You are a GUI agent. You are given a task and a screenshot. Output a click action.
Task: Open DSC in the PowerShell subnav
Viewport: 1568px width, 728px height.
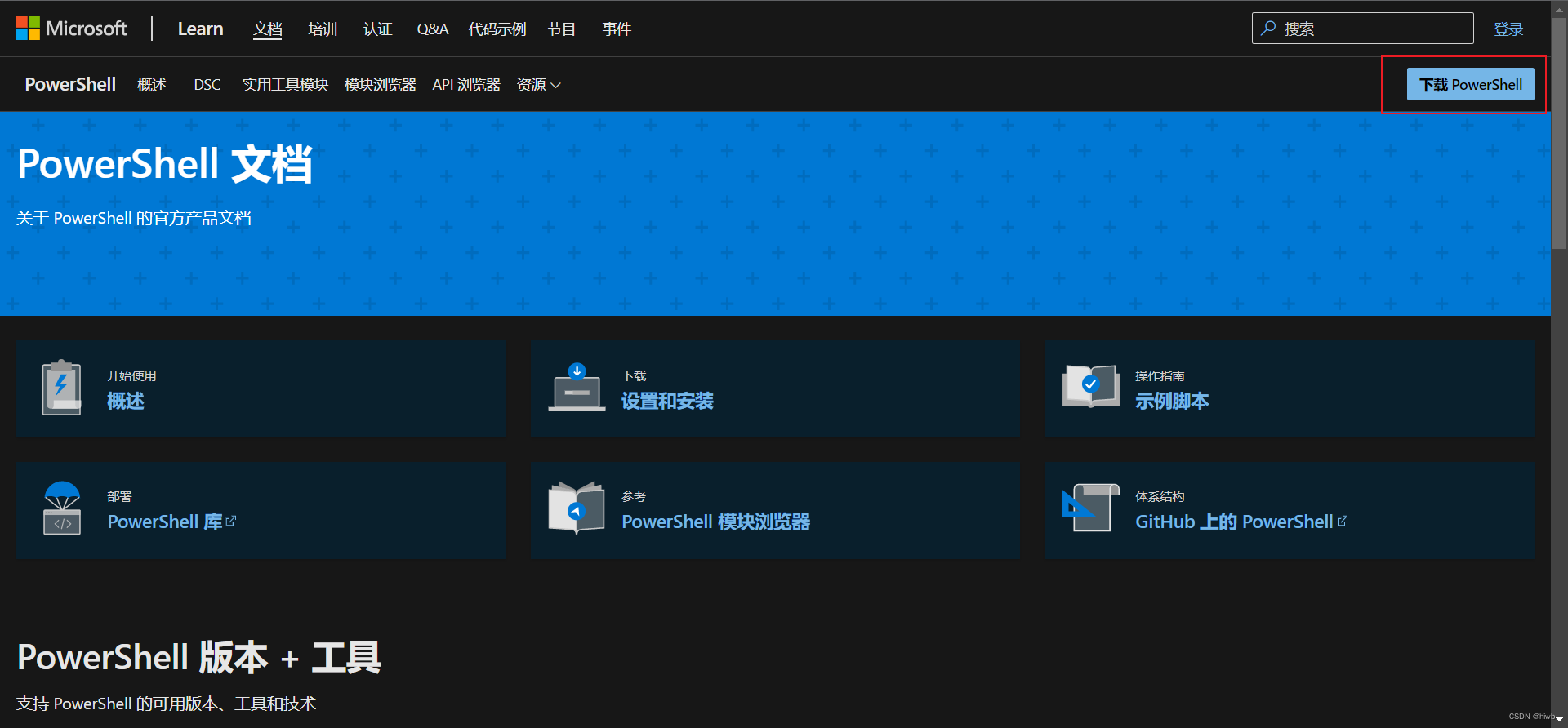[207, 85]
